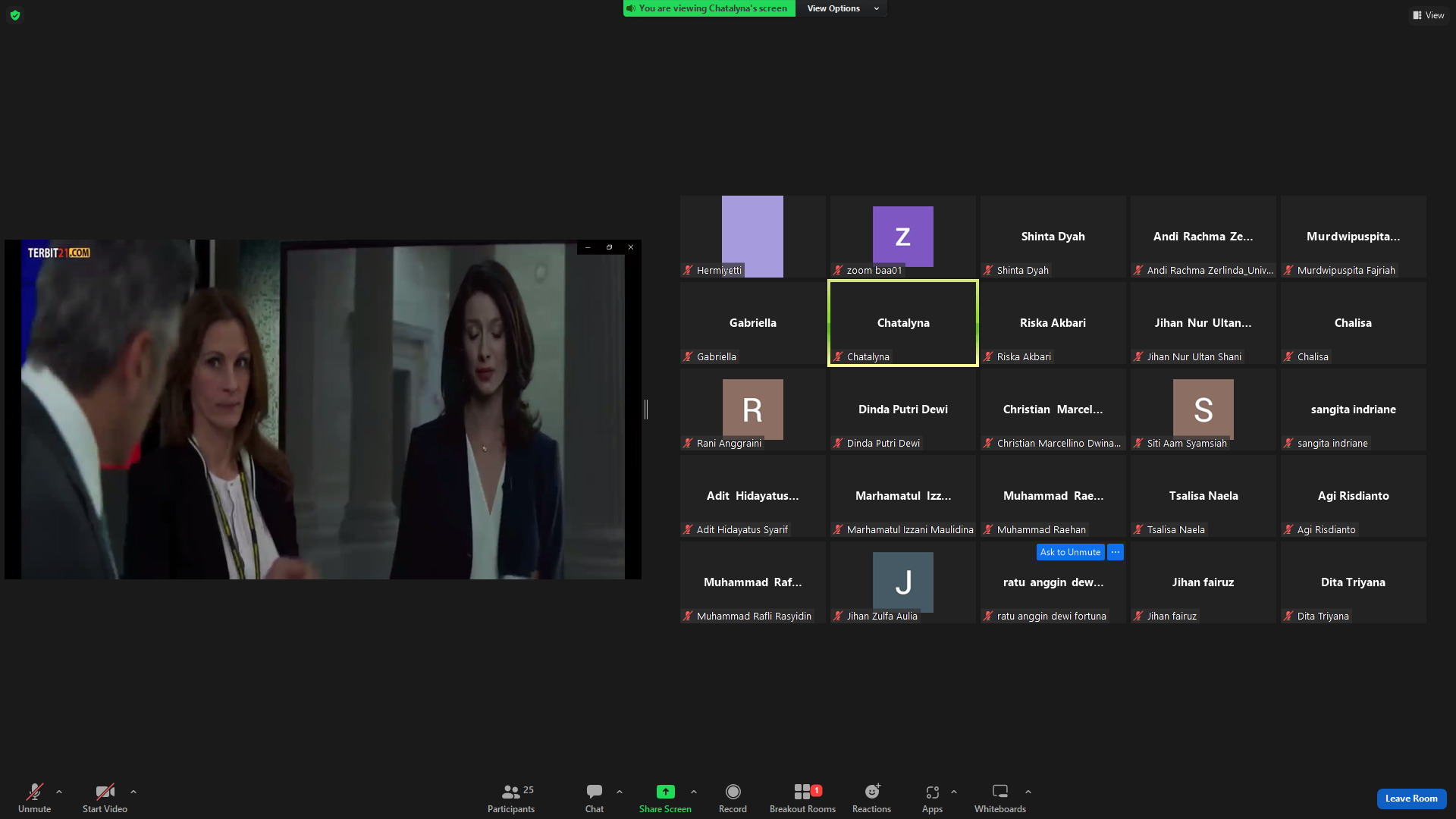Select Chatalyna's highlighted speaker tile

(x=902, y=323)
